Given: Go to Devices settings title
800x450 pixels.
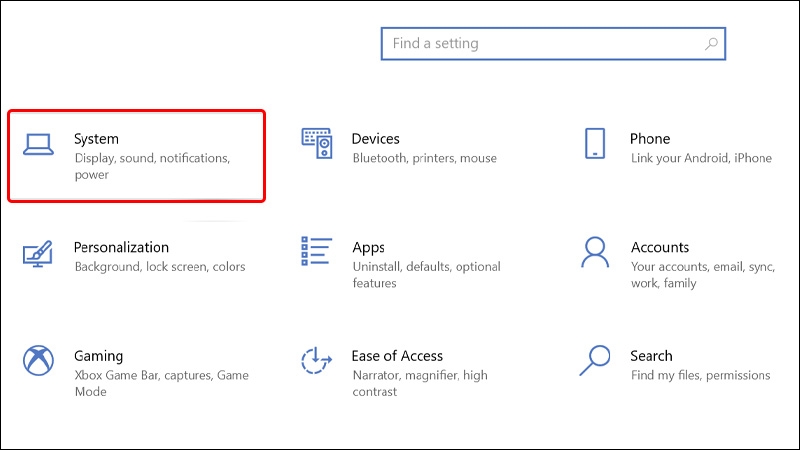Looking at the screenshot, I should tap(376, 139).
